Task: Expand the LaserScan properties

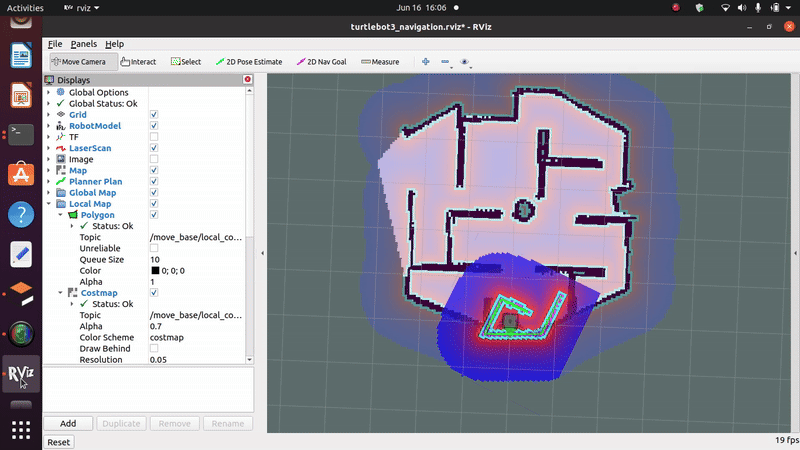Action: point(48,148)
